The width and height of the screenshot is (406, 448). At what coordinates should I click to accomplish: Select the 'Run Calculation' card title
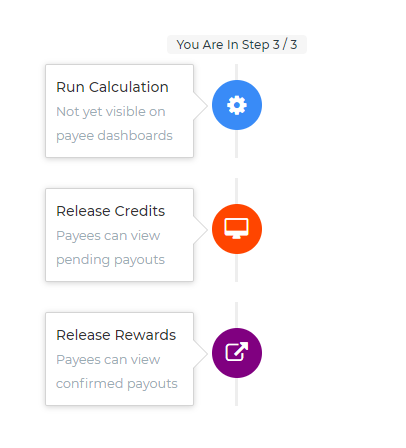coord(112,87)
